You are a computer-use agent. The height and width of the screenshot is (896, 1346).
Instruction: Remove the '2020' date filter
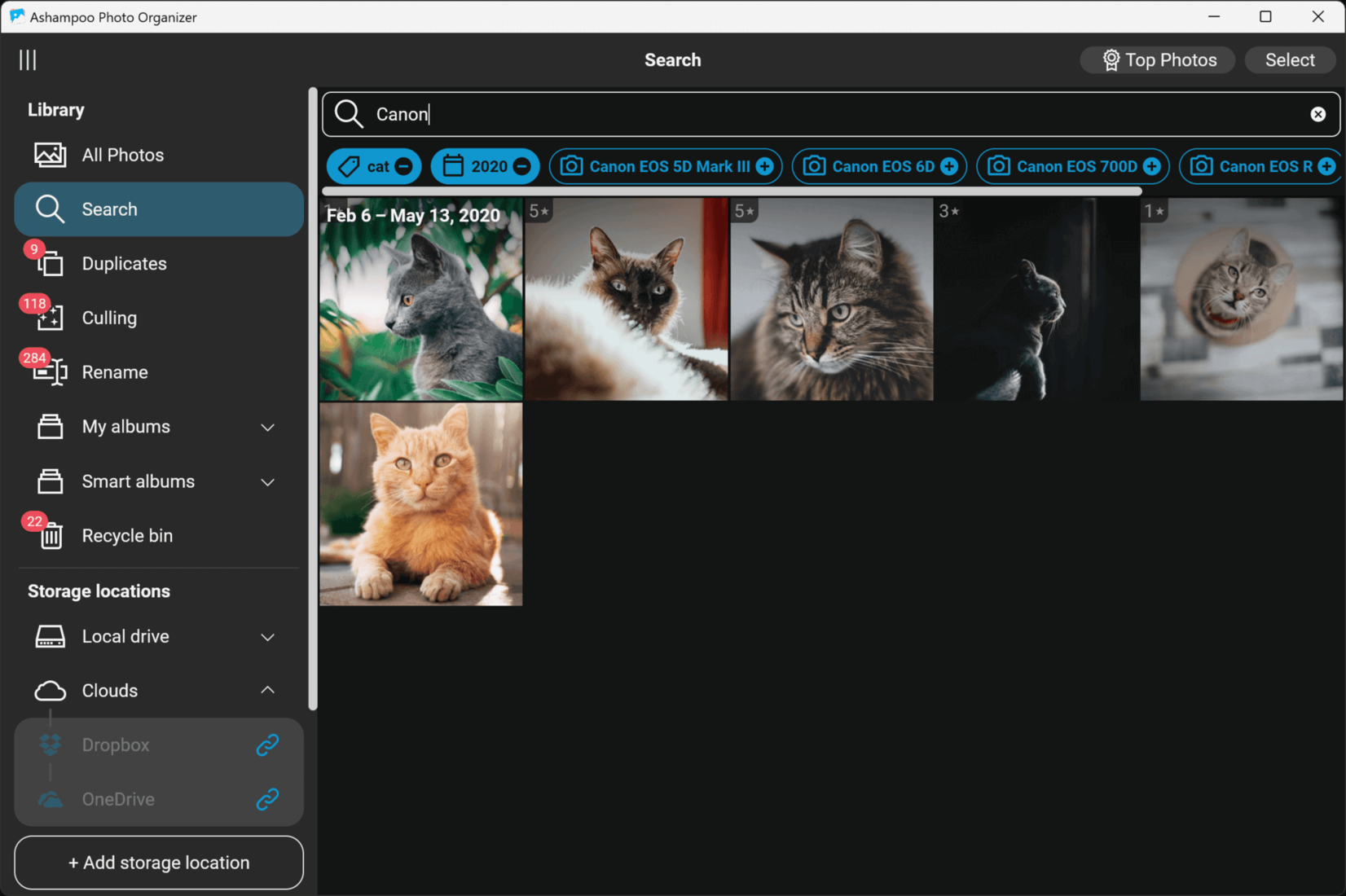point(522,166)
